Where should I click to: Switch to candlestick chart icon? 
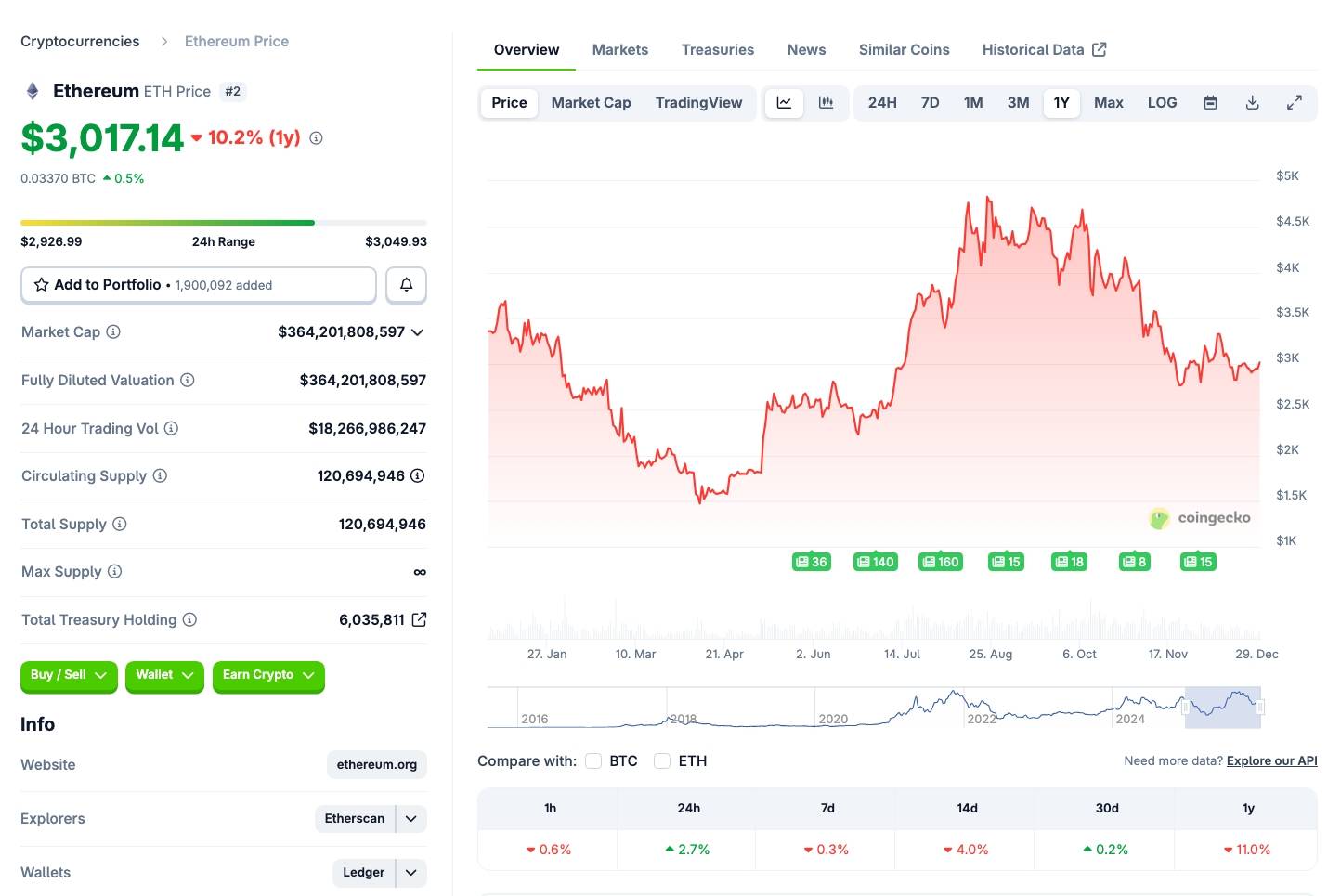point(826,103)
